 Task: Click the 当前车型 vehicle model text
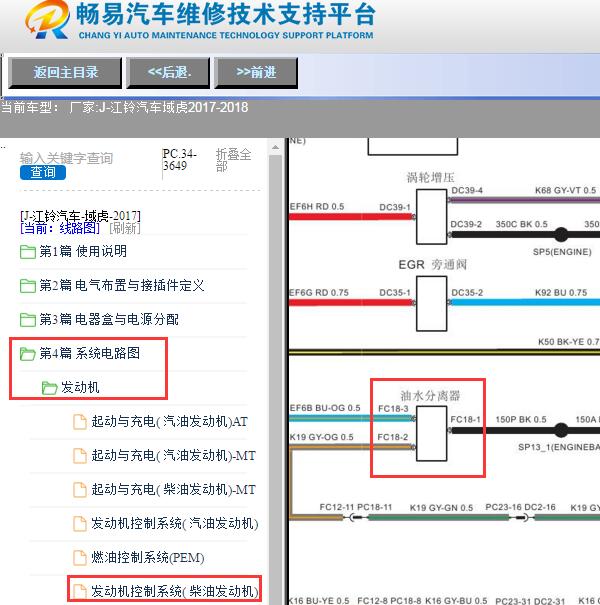click(x=124, y=107)
